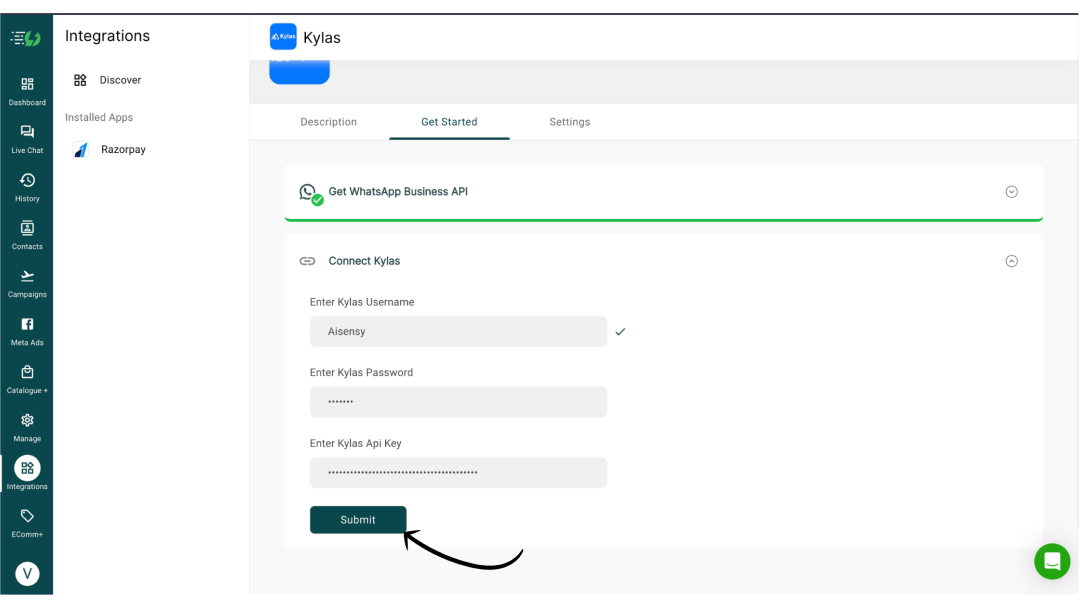
Task: Open the EComm+ tag icon
Action: pos(27,516)
